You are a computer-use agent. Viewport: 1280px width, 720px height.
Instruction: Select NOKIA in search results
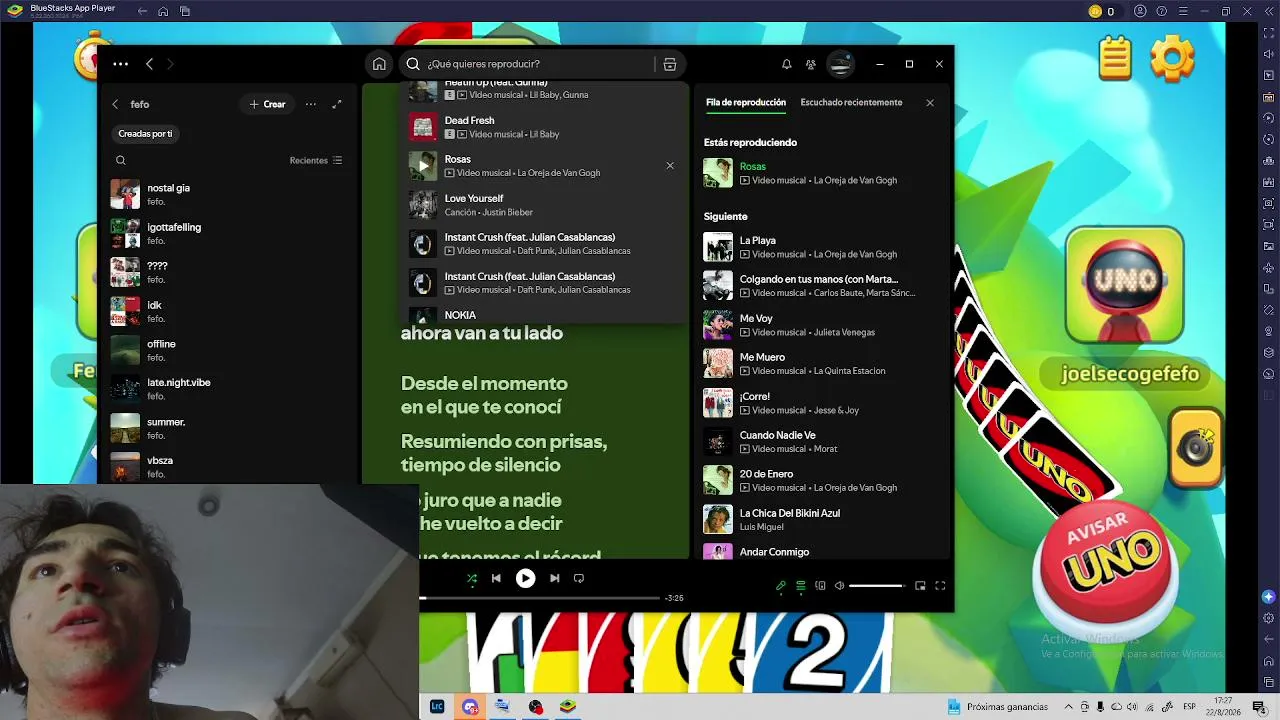543,314
